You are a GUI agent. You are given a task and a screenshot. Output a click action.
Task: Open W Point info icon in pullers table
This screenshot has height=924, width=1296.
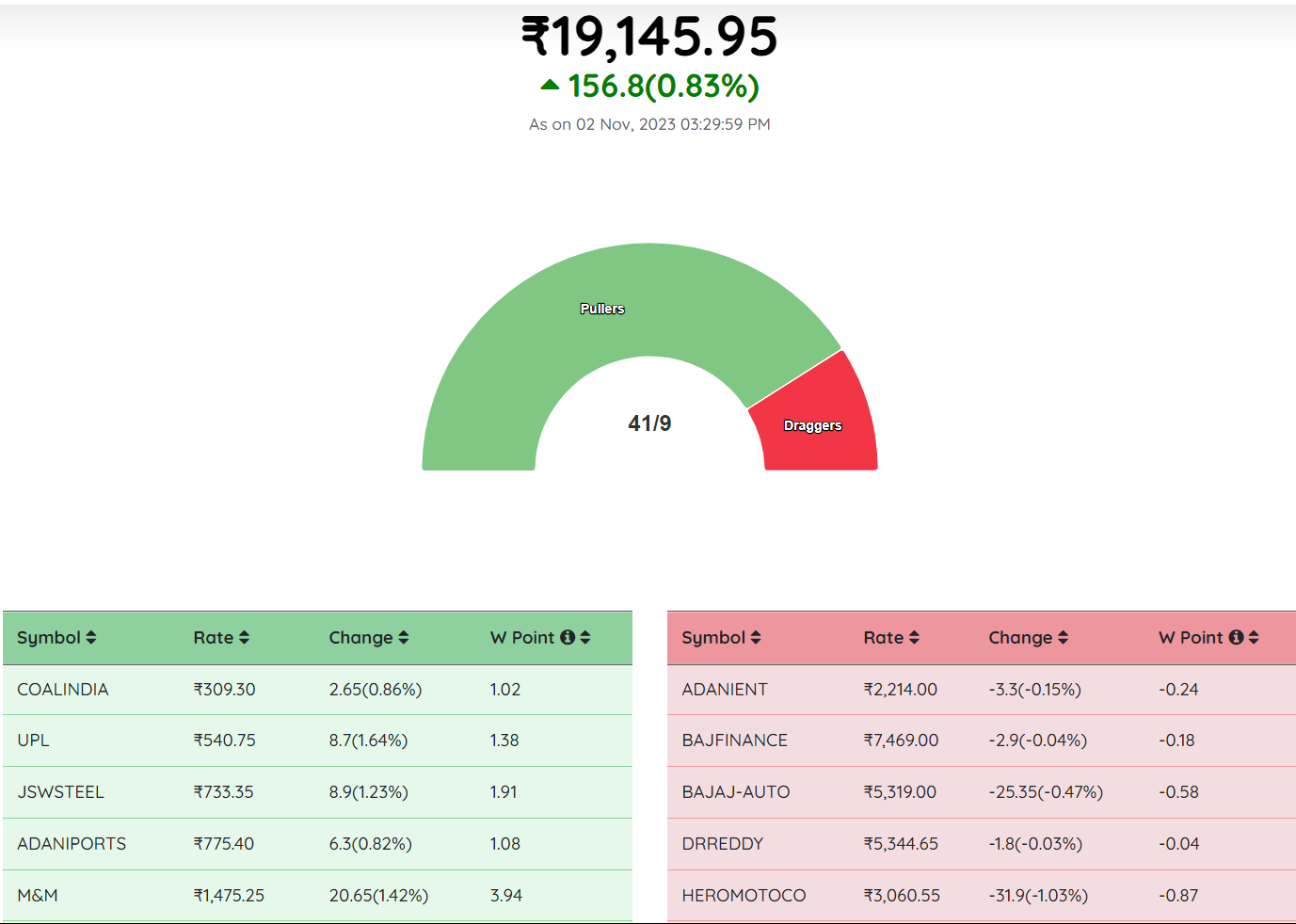coord(568,638)
